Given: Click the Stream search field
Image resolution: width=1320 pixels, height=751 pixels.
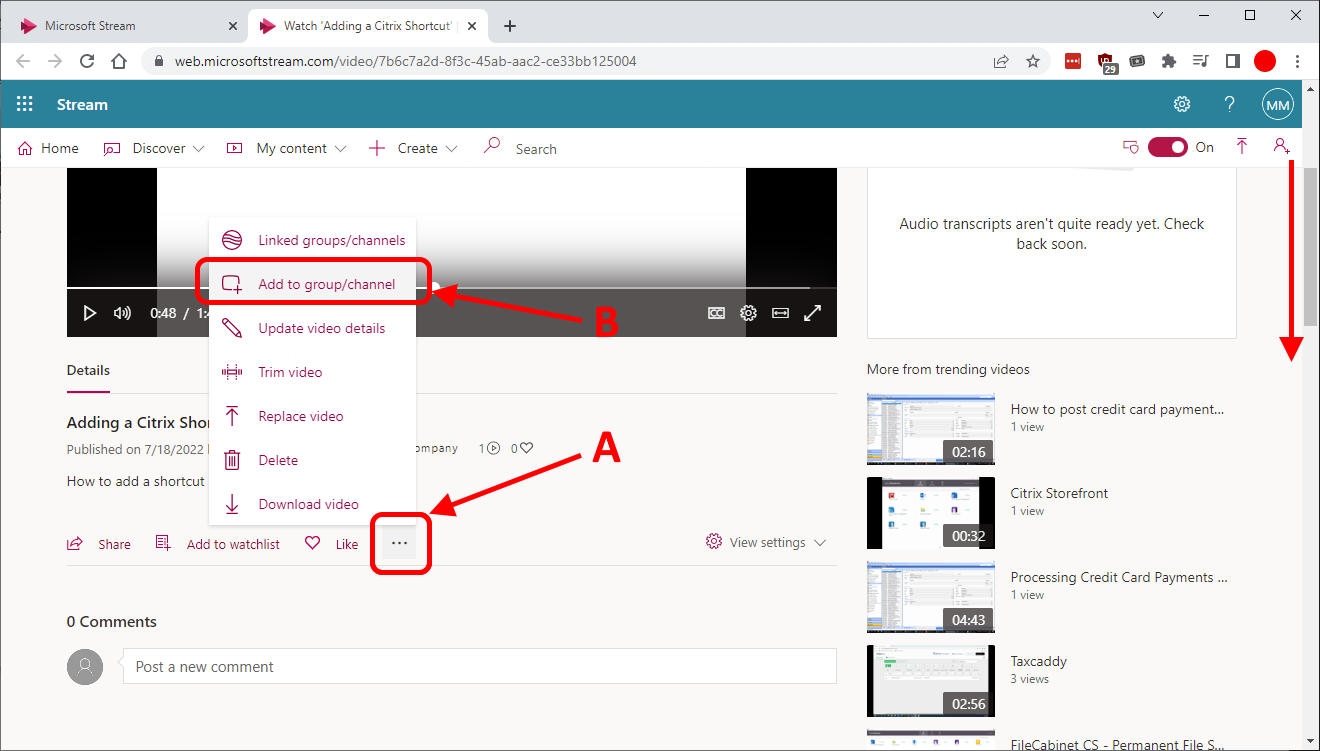Looking at the screenshot, I should (535, 149).
